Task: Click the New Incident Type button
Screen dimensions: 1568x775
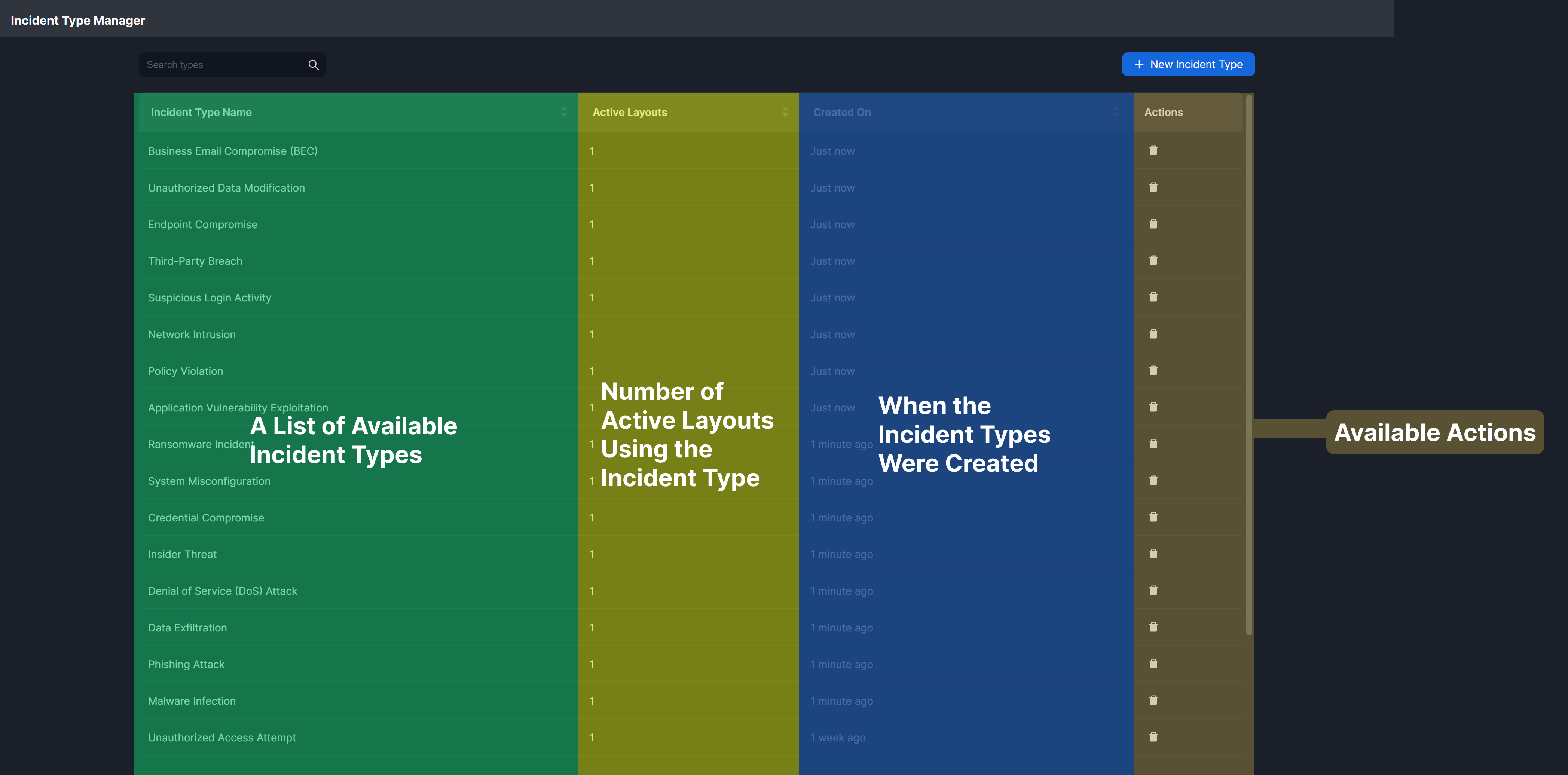Action: pos(1188,64)
